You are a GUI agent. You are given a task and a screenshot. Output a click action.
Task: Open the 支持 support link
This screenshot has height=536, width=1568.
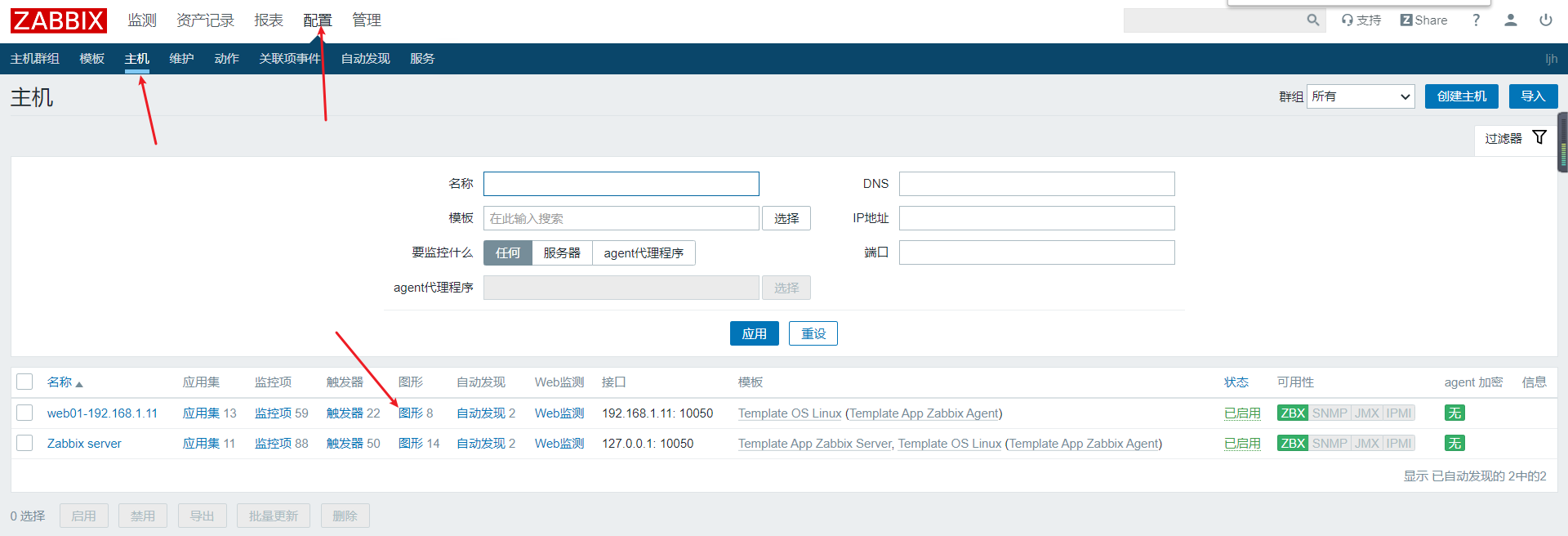tap(1361, 20)
